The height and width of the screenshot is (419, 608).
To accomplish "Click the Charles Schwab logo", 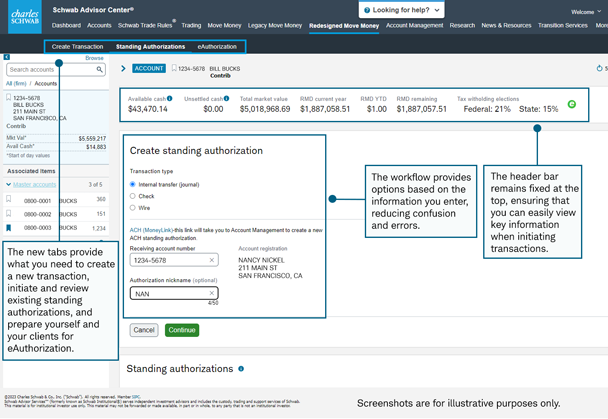I will (x=25, y=17).
